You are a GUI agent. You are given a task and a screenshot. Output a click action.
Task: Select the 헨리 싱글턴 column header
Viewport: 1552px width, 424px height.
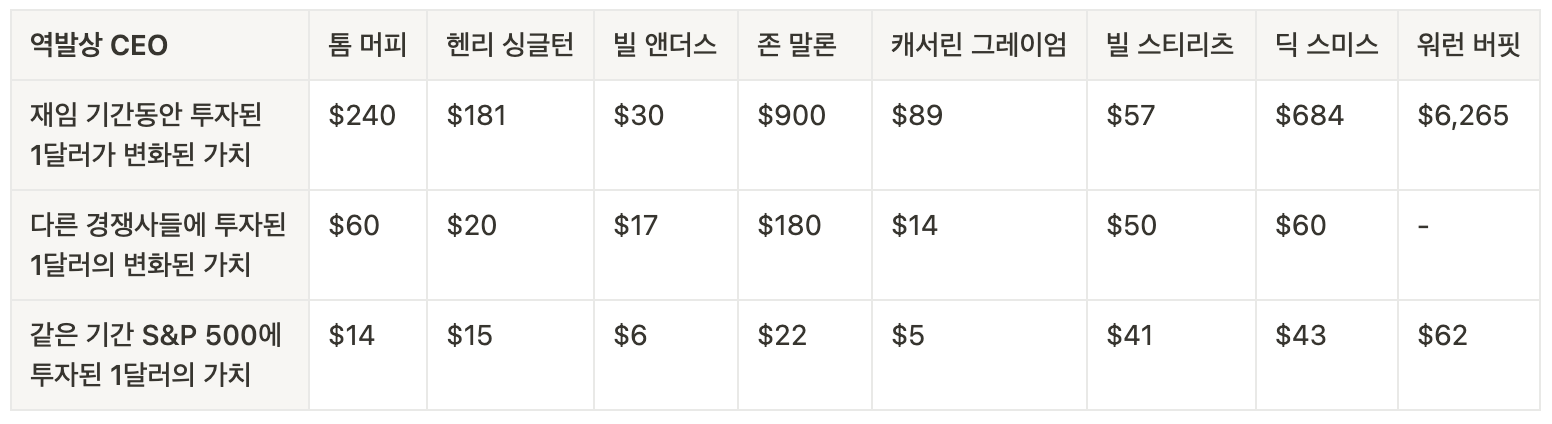pos(510,46)
